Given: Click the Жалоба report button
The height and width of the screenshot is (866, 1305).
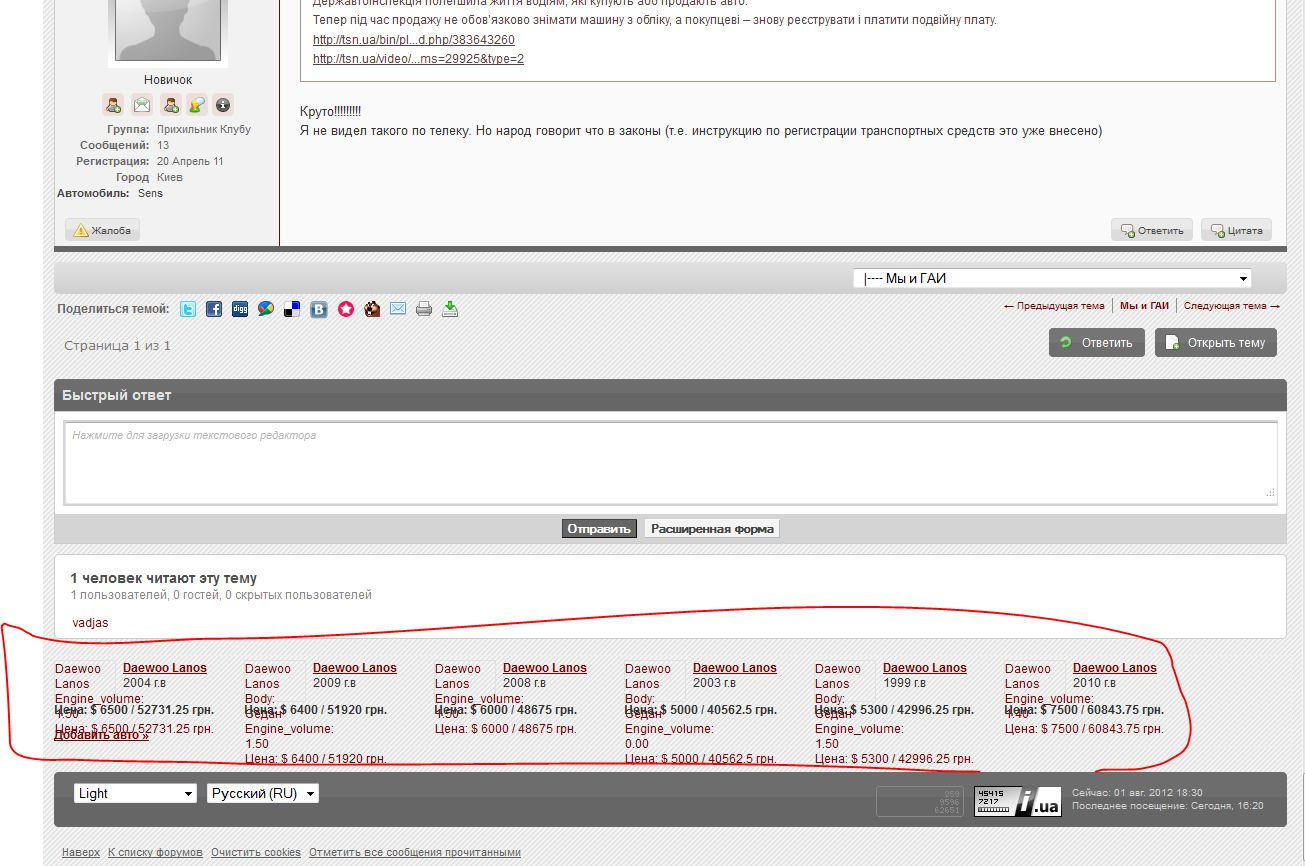Looking at the screenshot, I should tap(102, 230).
